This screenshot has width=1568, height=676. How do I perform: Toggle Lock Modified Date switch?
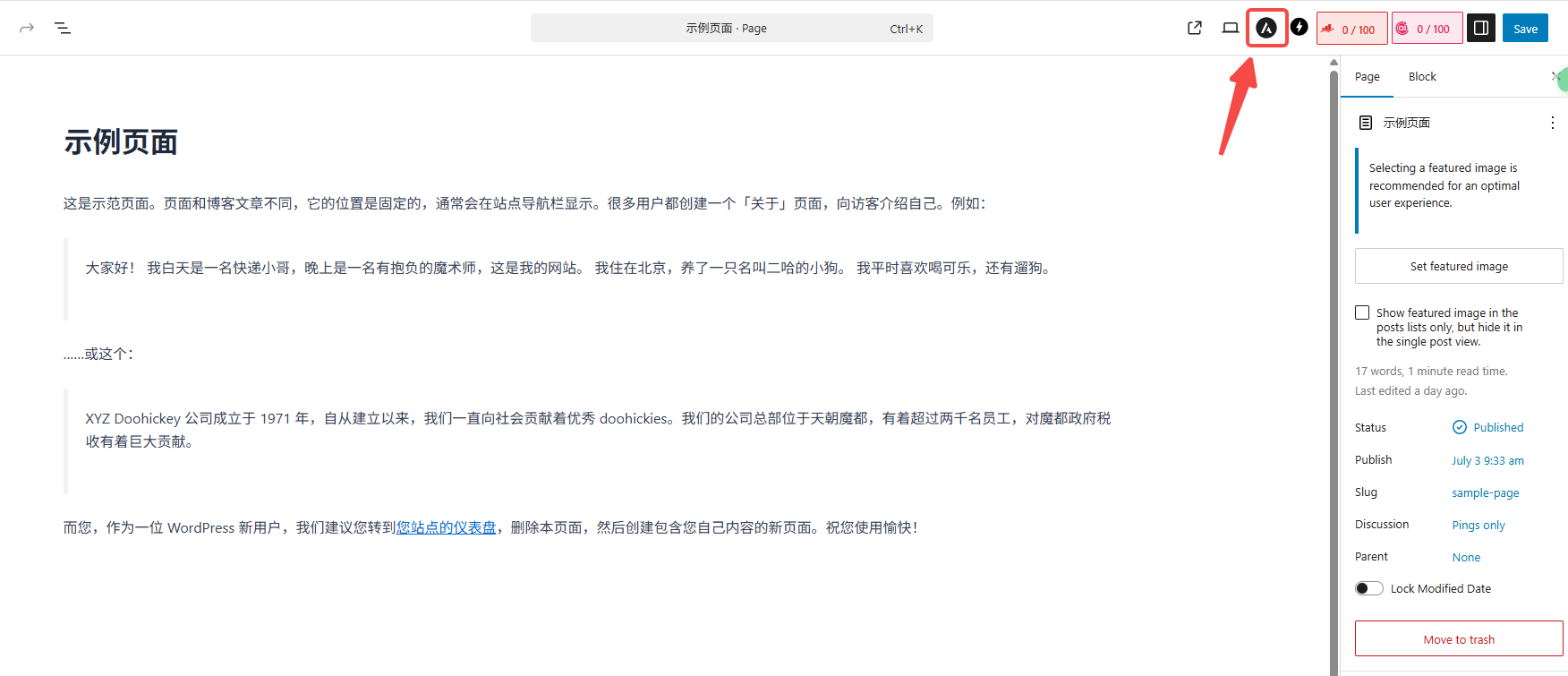pyautogui.click(x=1368, y=588)
